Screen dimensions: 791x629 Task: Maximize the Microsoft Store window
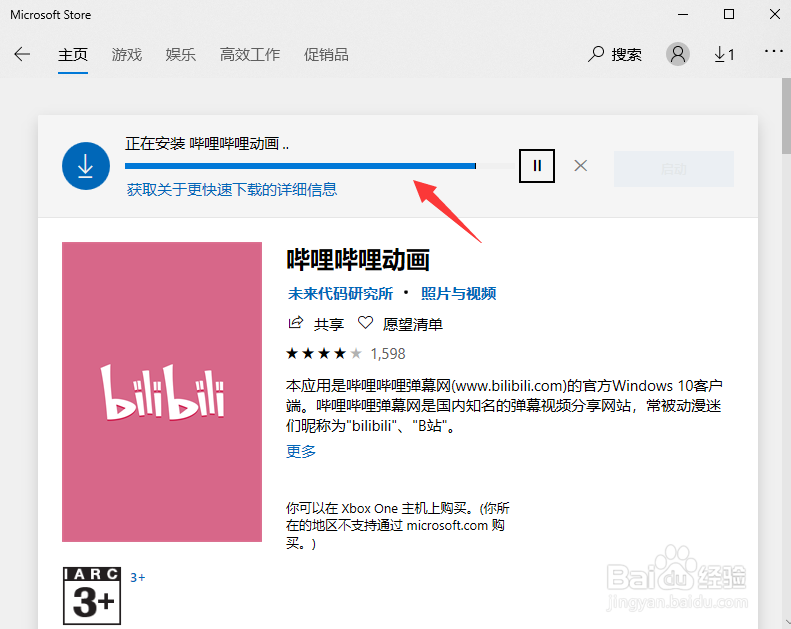pos(729,14)
